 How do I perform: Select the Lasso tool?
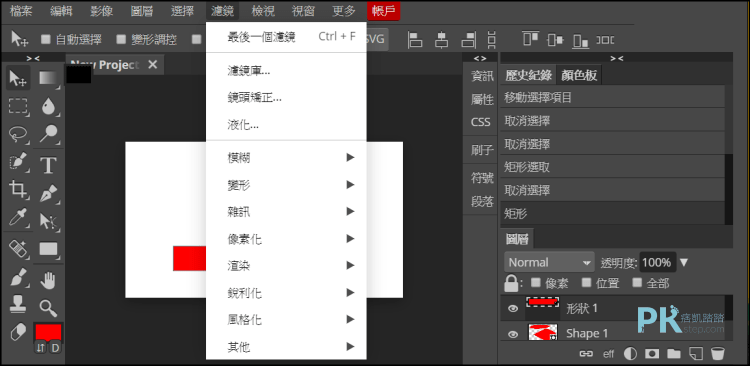coord(18,134)
